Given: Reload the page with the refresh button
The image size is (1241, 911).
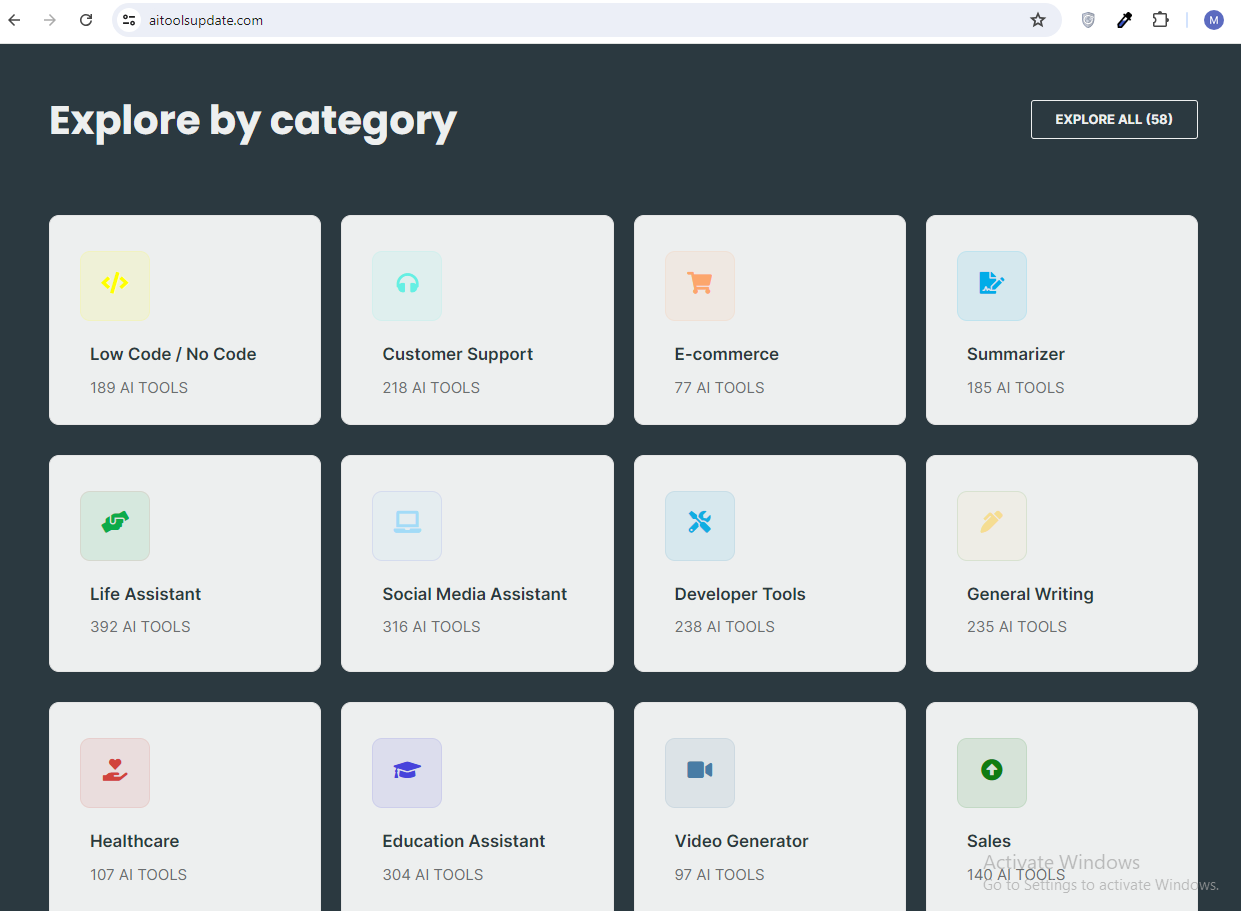Looking at the screenshot, I should tap(86, 20).
